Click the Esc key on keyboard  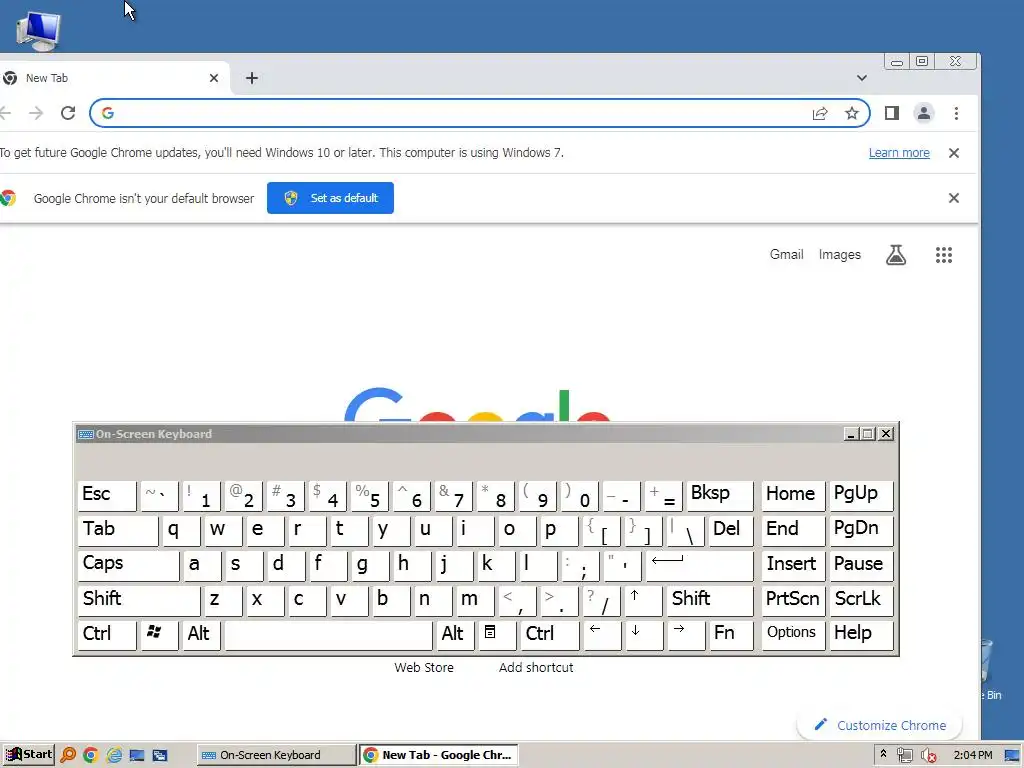[x=107, y=496]
